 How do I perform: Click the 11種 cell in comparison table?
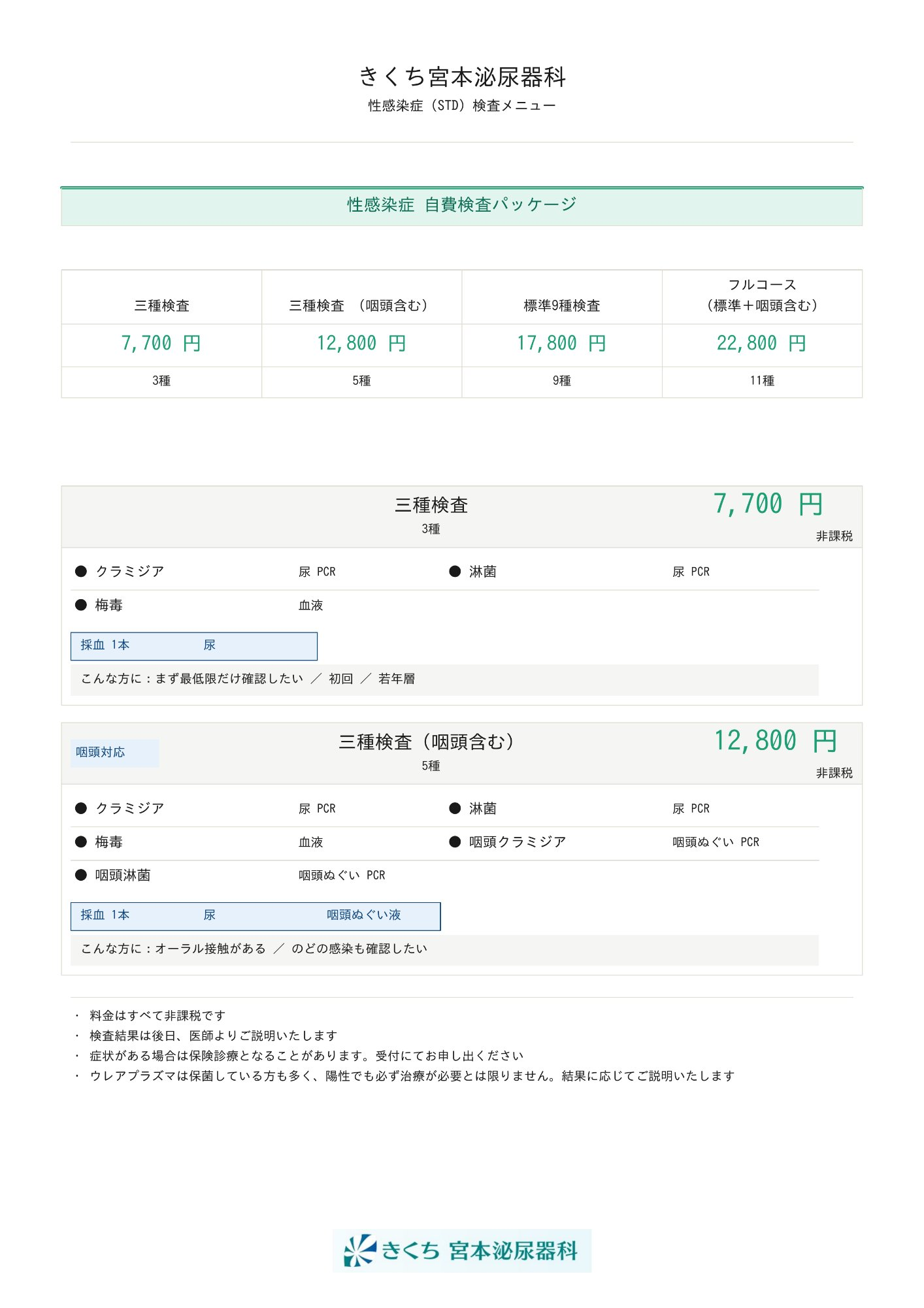[761, 381]
